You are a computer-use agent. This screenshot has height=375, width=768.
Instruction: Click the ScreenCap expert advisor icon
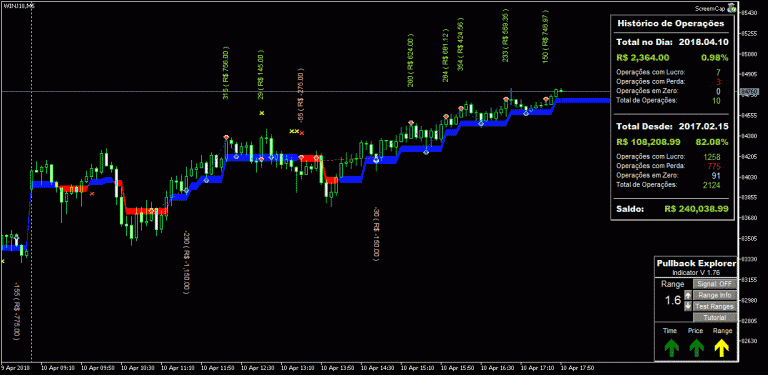point(732,8)
